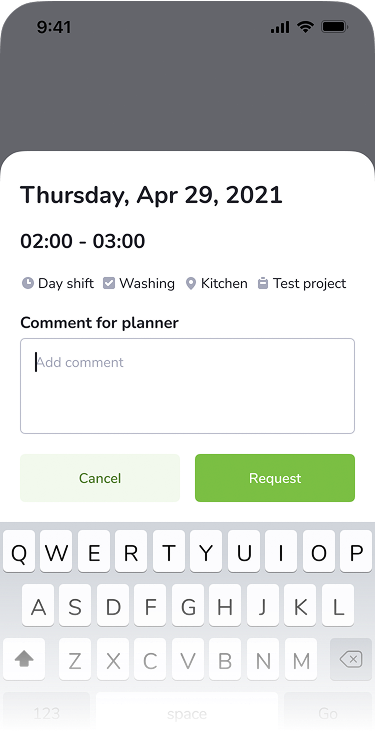
Task: Click the clock icon beside Day shift
Action: pyautogui.click(x=28, y=283)
